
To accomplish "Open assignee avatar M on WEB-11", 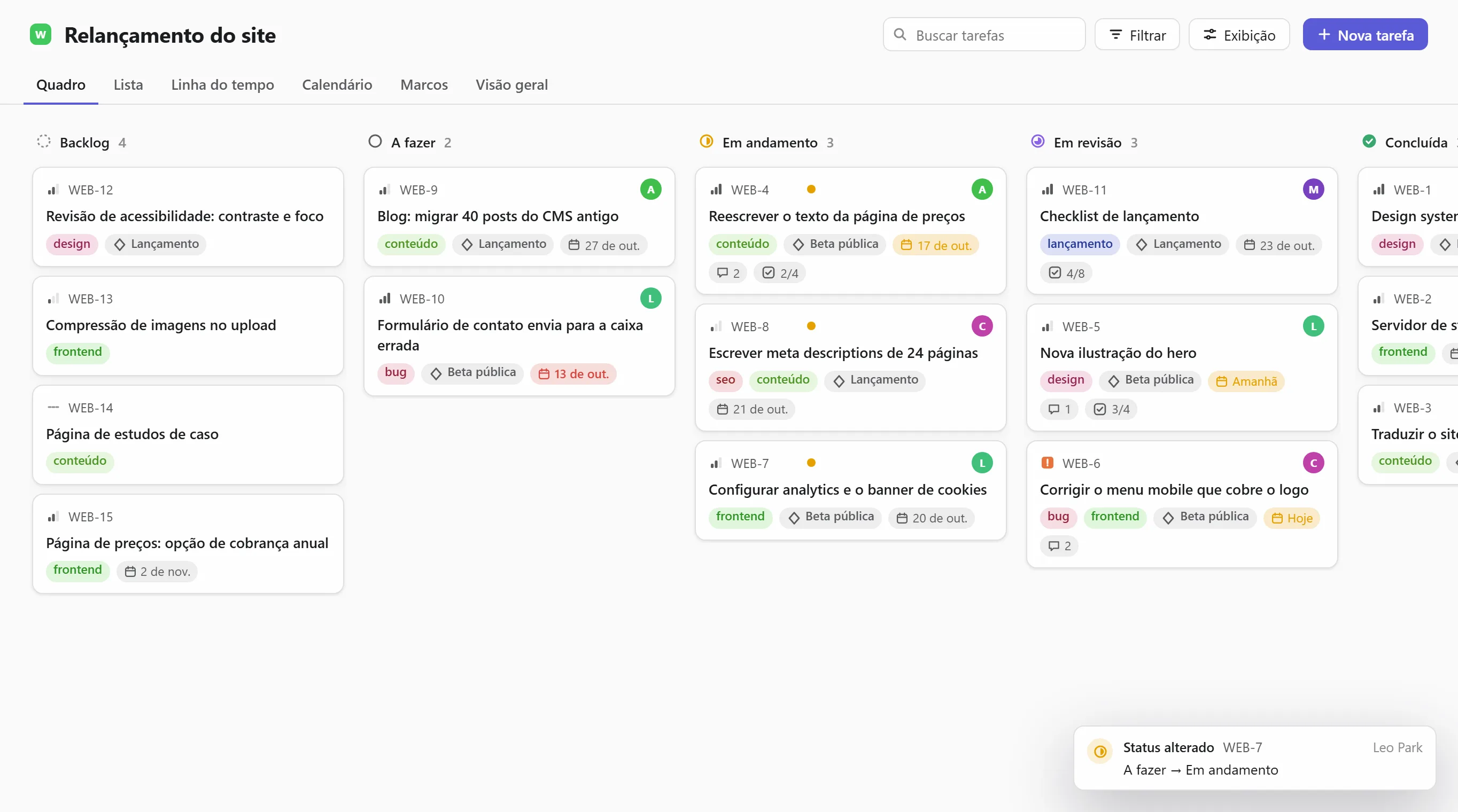I will 1313,190.
